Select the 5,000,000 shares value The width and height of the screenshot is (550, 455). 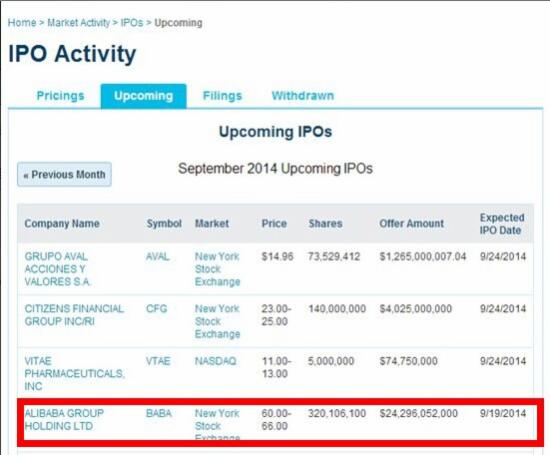tap(331, 361)
